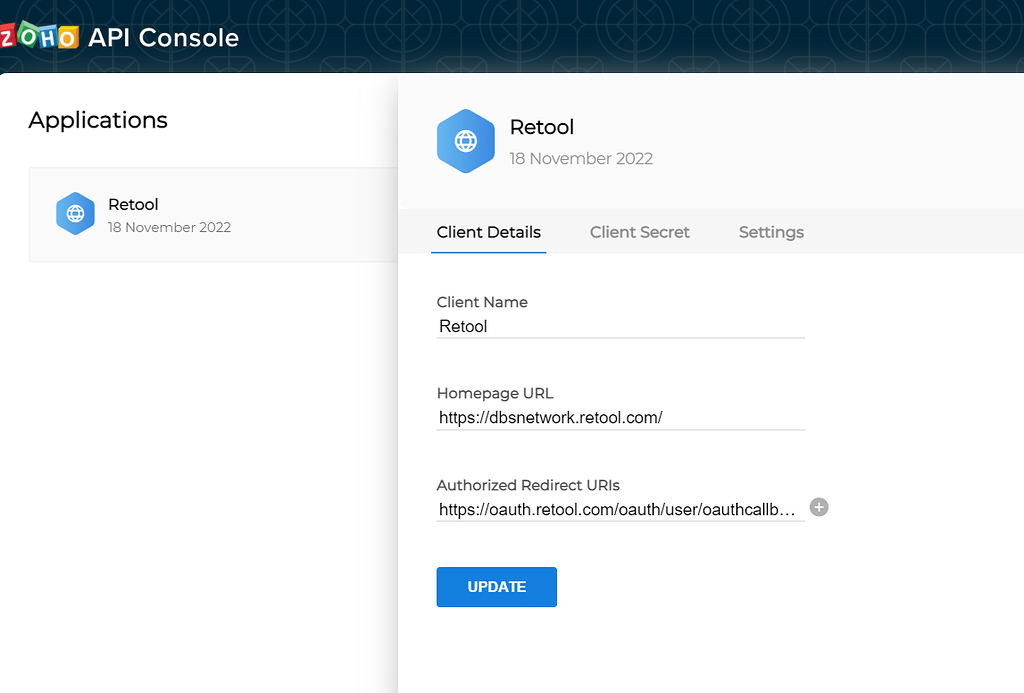Open the Settings tab
1024x693 pixels.
coord(770,232)
